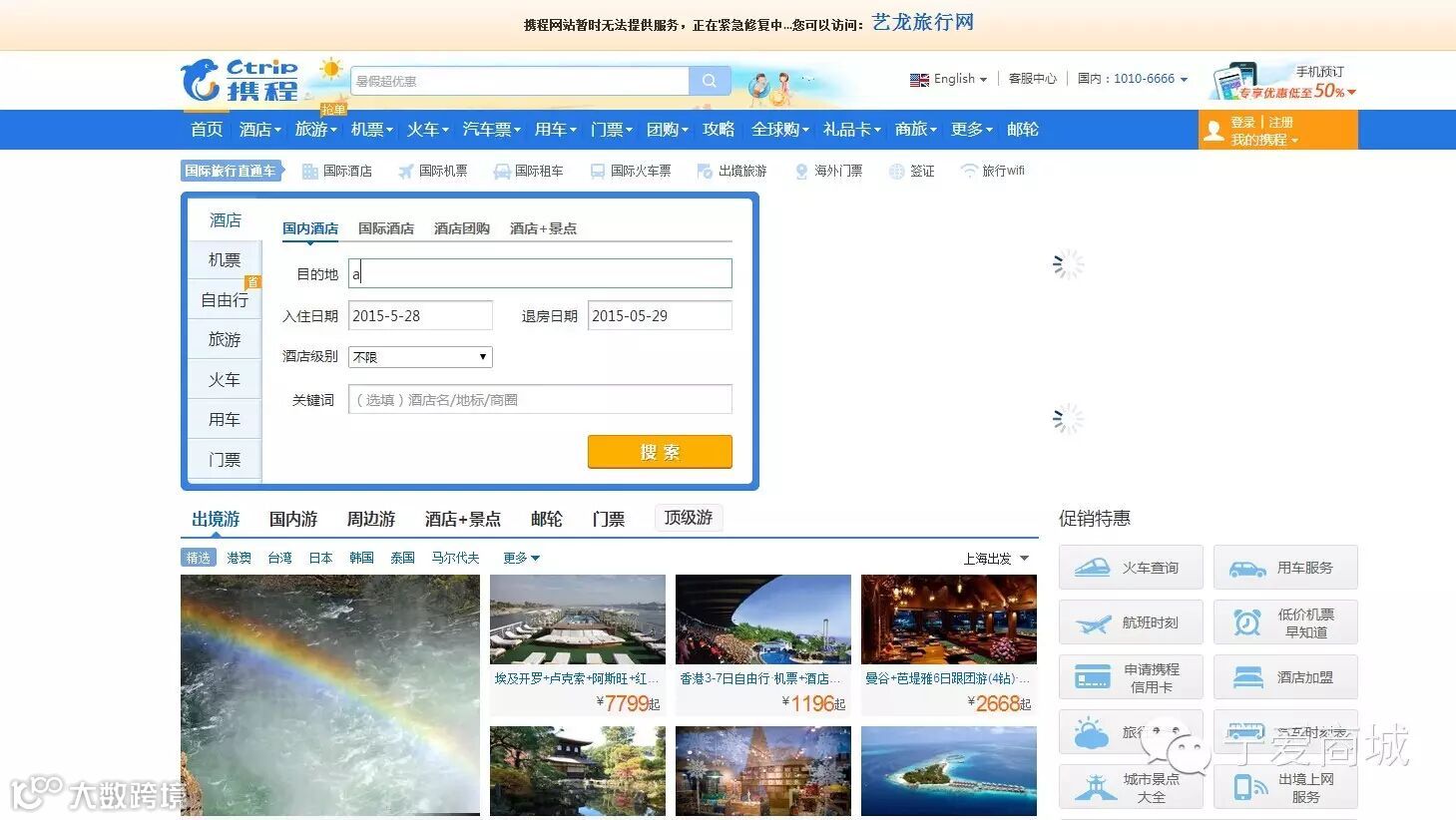Expand the 我的携程 account dropdown
Image resolution: width=1456 pixels, height=820 pixels.
pos(1264,140)
